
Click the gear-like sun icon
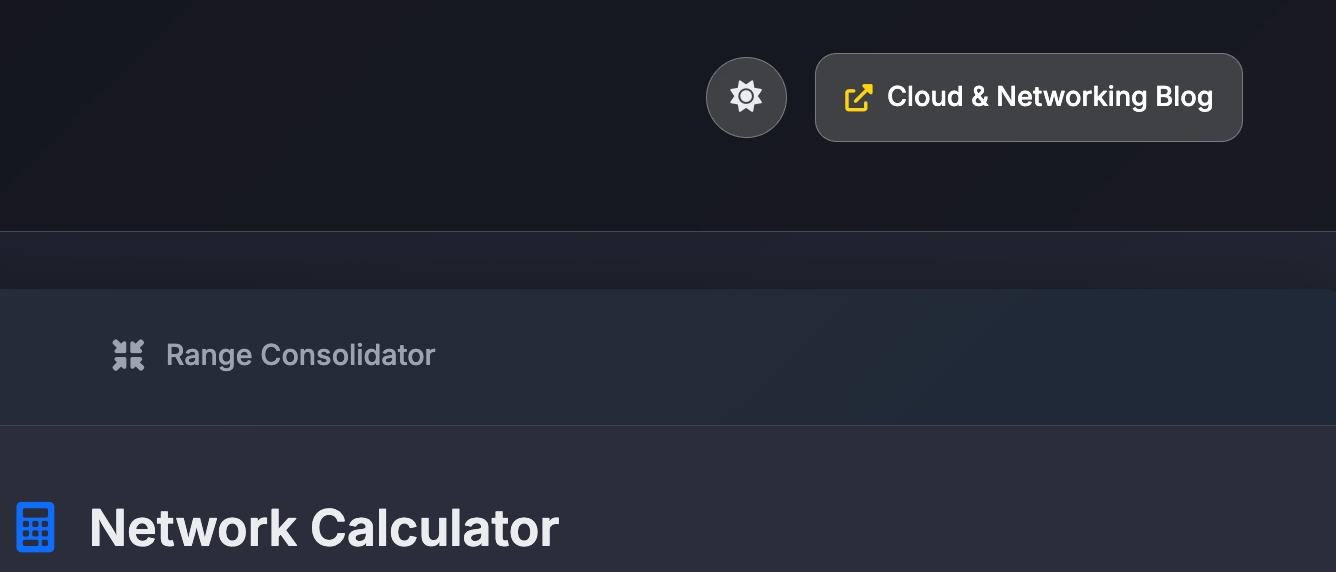pos(746,97)
